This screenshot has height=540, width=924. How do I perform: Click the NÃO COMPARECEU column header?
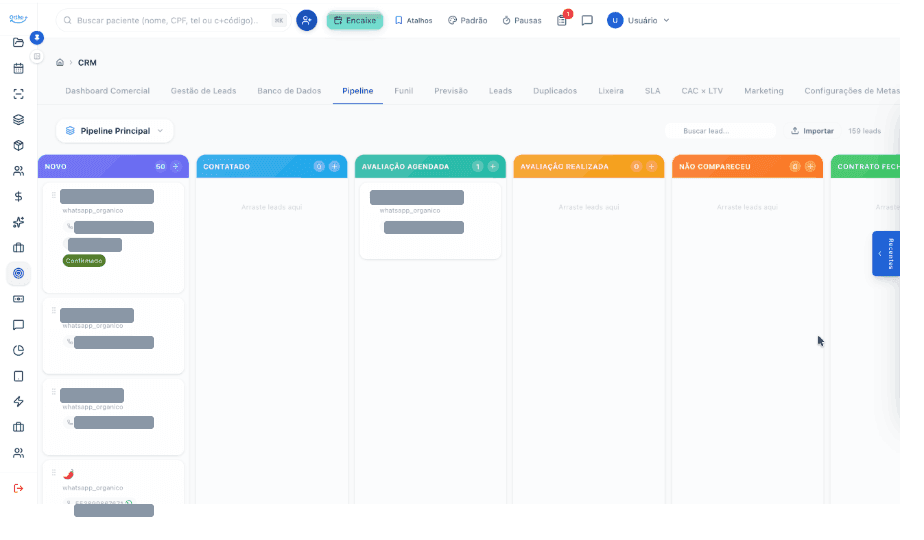(747, 167)
